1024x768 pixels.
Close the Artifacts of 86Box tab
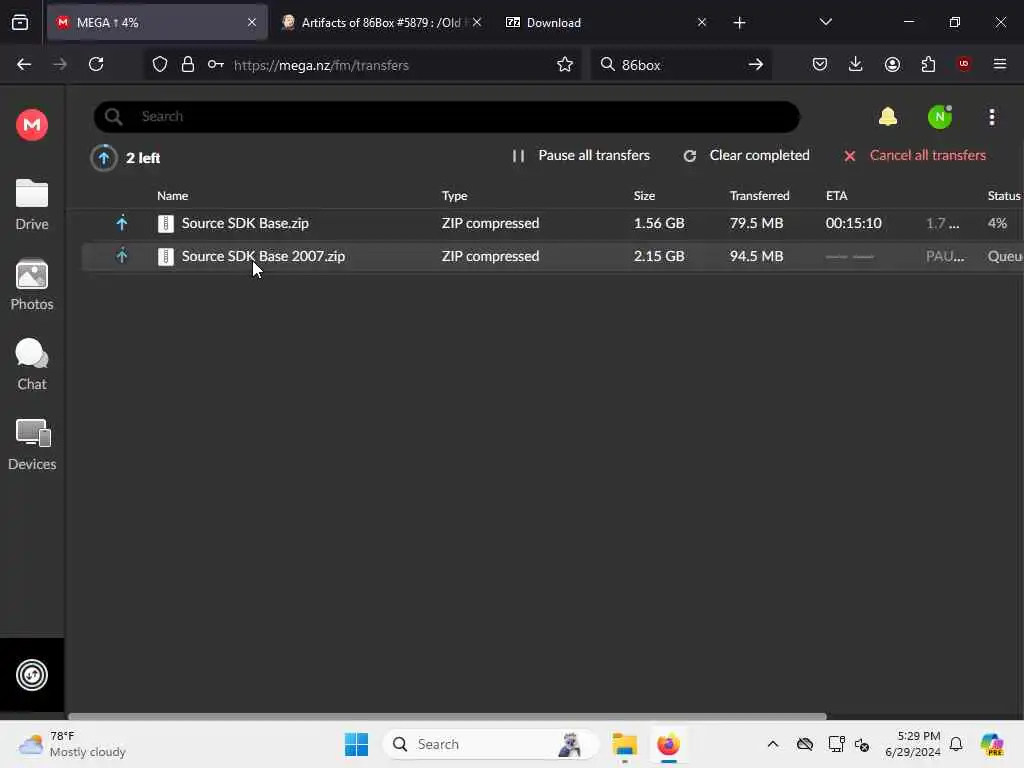click(x=477, y=22)
